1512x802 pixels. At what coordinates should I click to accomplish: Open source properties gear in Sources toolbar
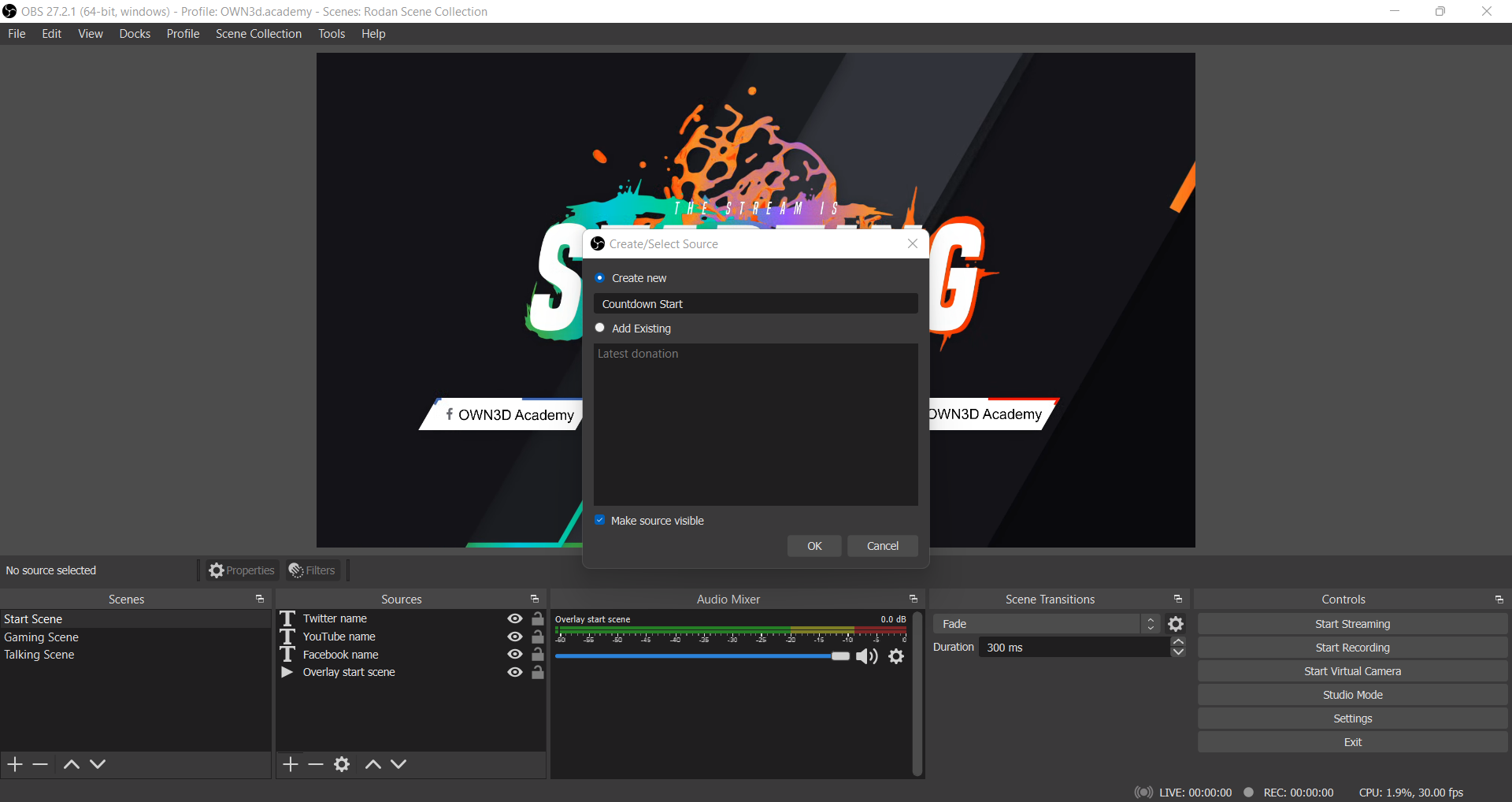coord(342,764)
